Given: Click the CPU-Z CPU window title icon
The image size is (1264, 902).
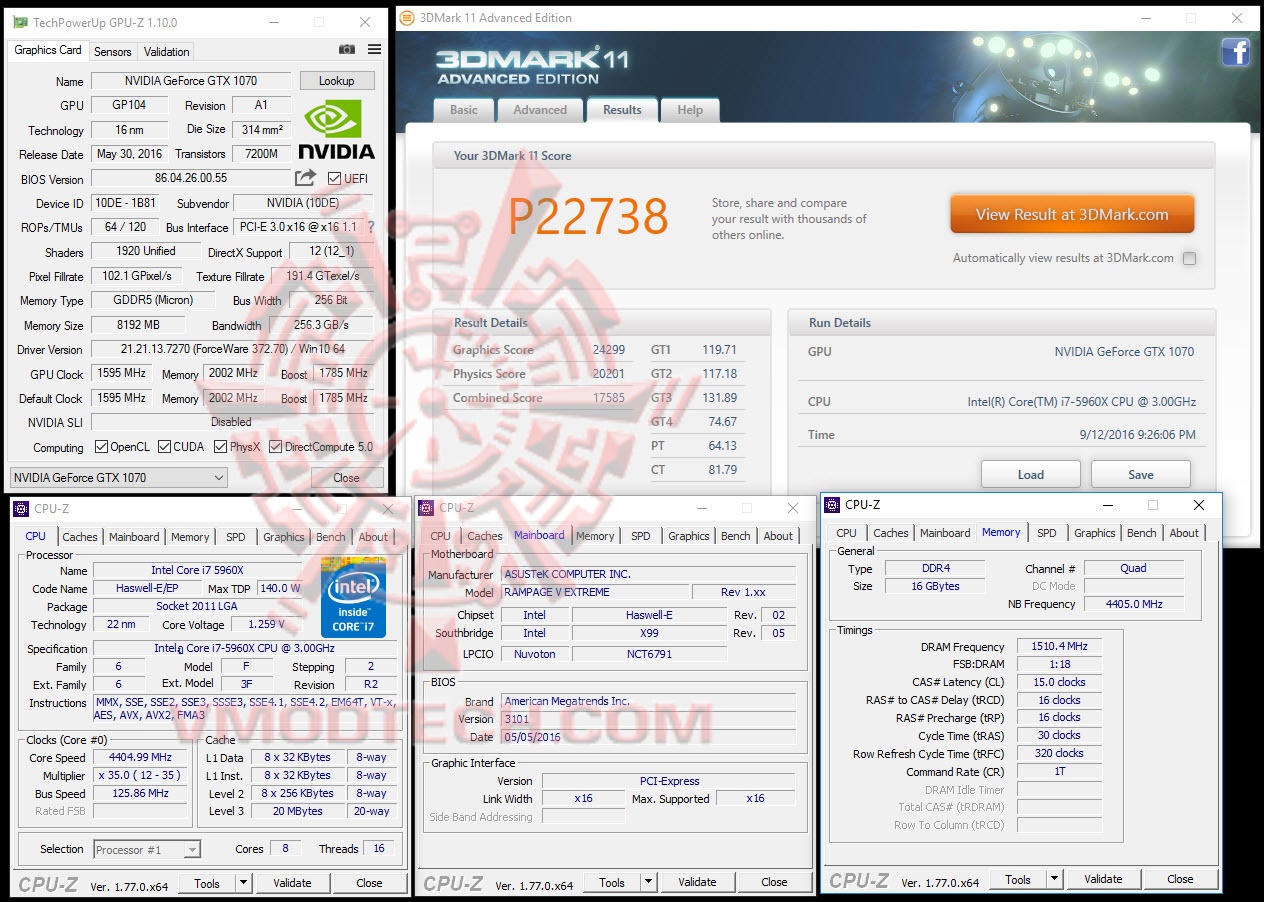Looking at the screenshot, I should 21,509.
